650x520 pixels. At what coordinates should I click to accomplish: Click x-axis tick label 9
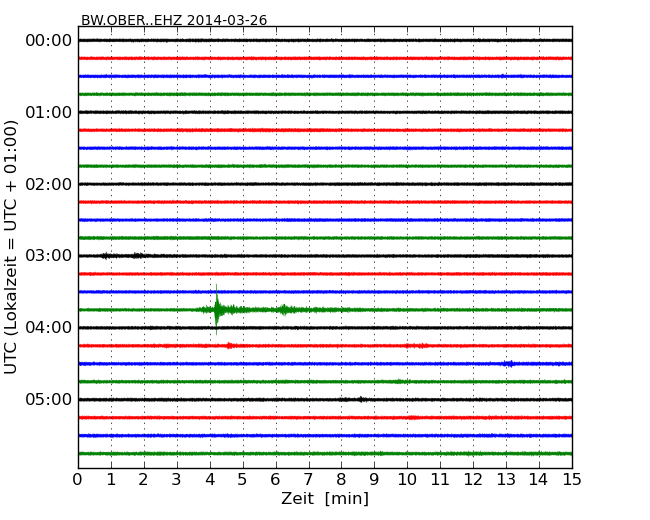(x=374, y=480)
